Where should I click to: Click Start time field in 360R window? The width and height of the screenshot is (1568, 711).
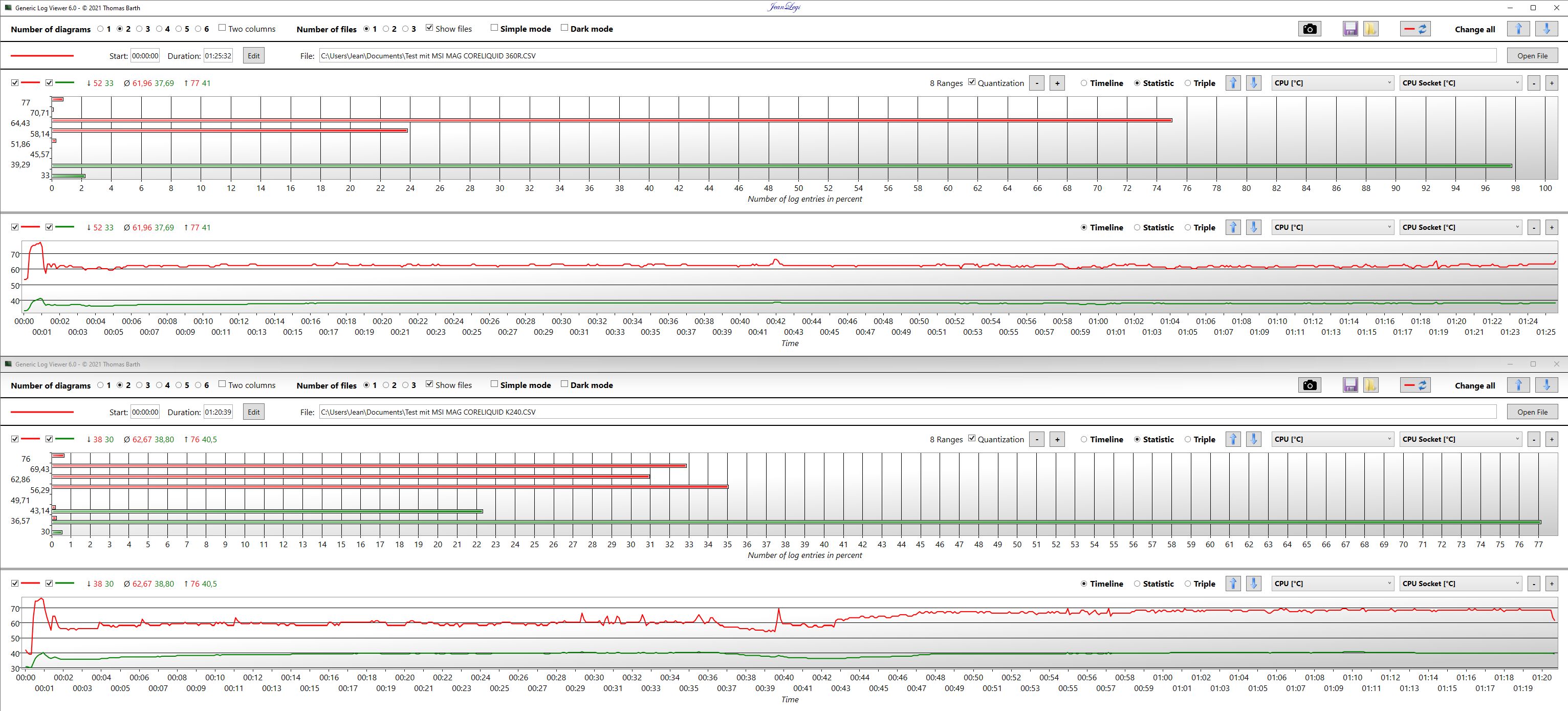pos(145,55)
